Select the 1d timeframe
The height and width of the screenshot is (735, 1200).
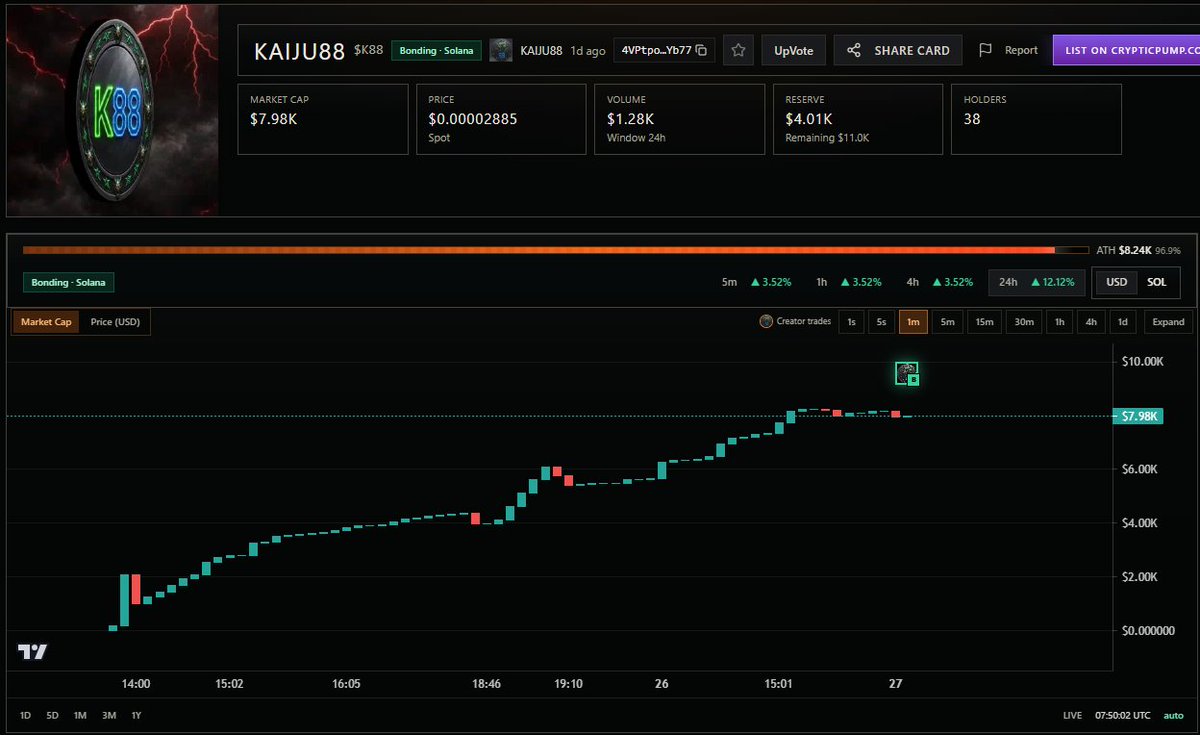1123,322
